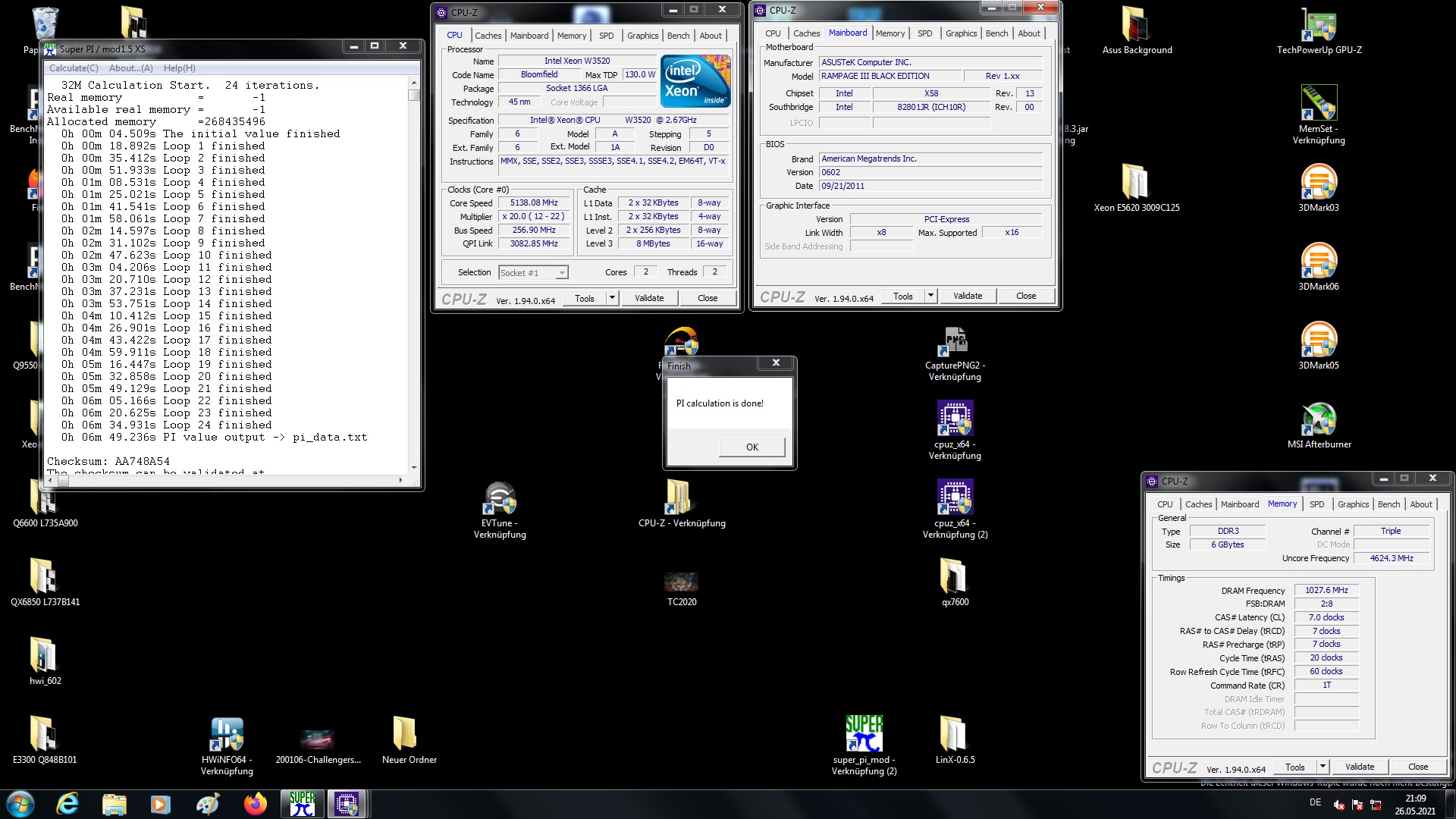Image resolution: width=1456 pixels, height=819 pixels.
Task: Open QX6850 L737B141 folder
Action: [x=45, y=582]
